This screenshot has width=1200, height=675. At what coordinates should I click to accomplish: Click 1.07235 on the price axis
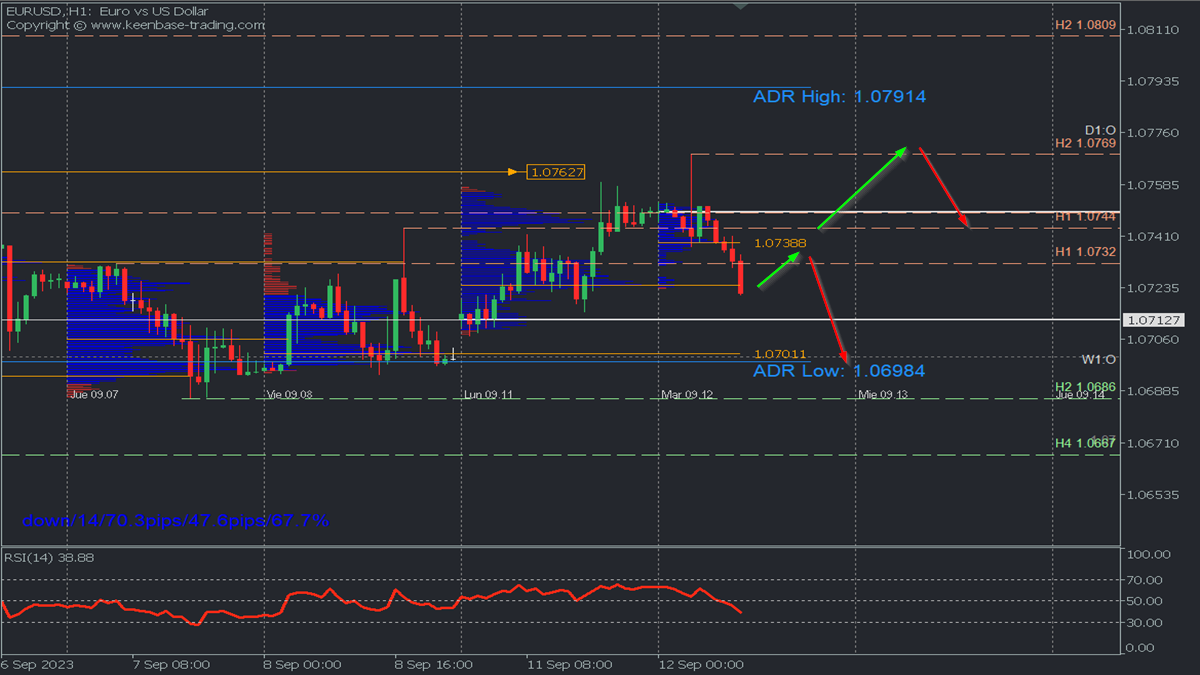coord(1152,288)
